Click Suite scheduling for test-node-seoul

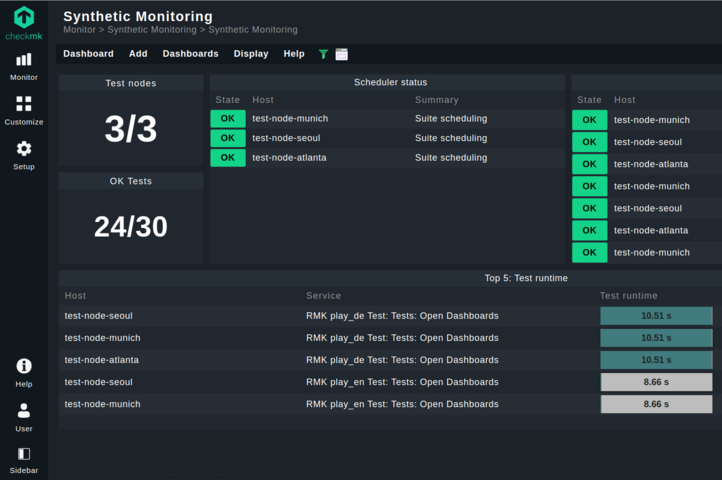click(x=451, y=138)
